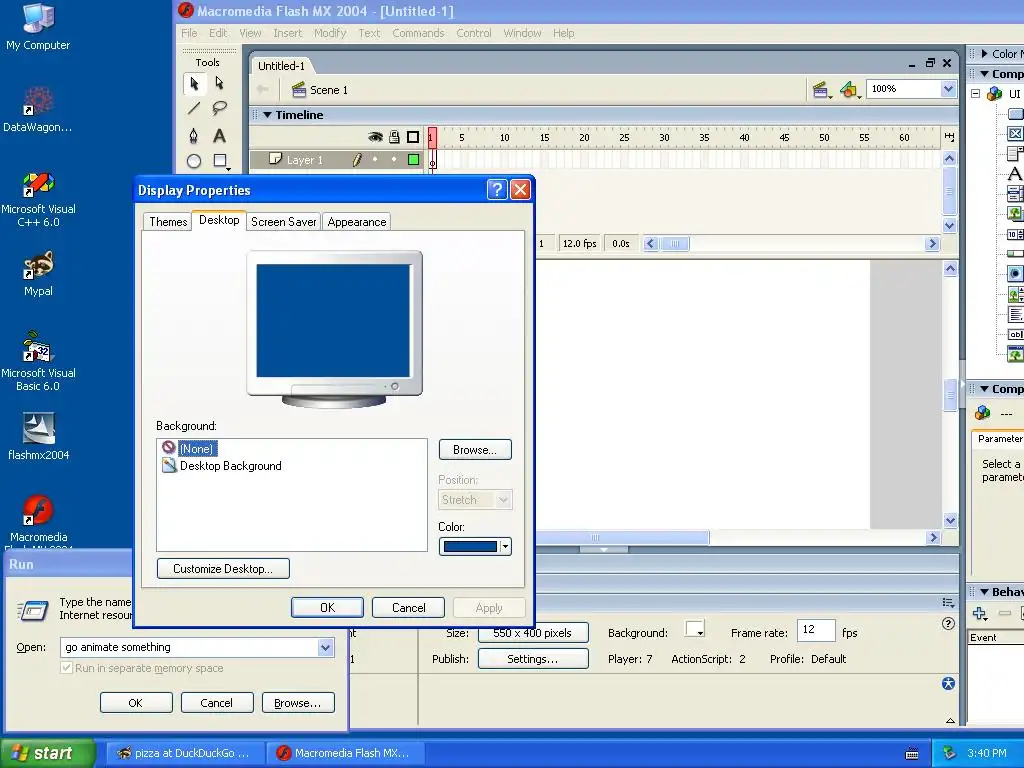Click Browse in Display Properties

[x=475, y=450]
